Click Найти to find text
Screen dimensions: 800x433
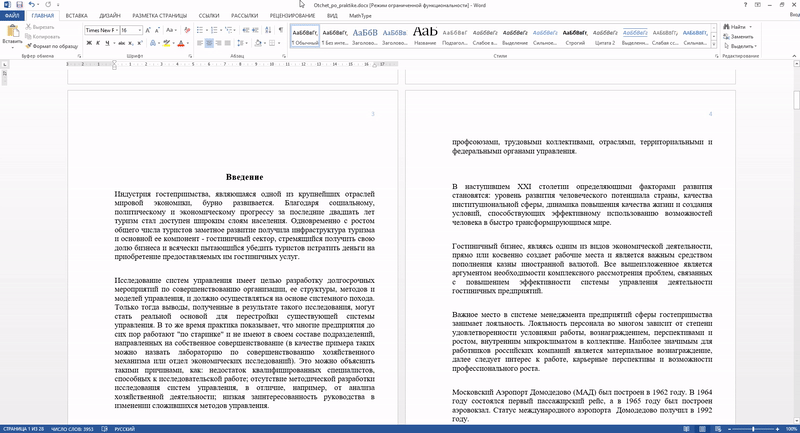[737, 27]
